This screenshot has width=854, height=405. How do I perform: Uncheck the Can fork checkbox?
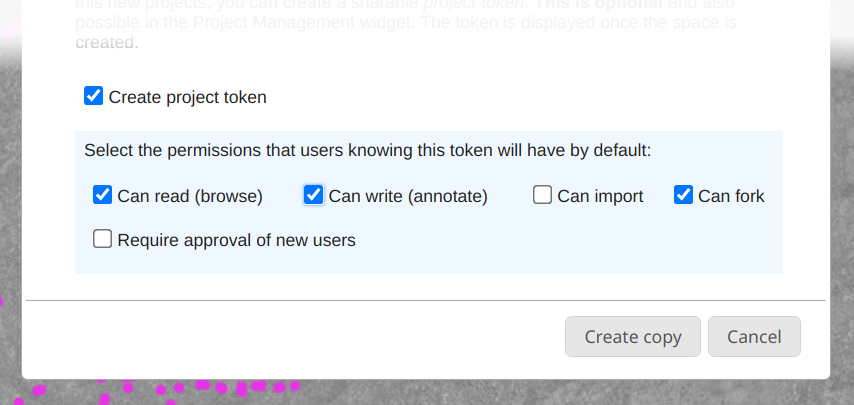(x=683, y=195)
